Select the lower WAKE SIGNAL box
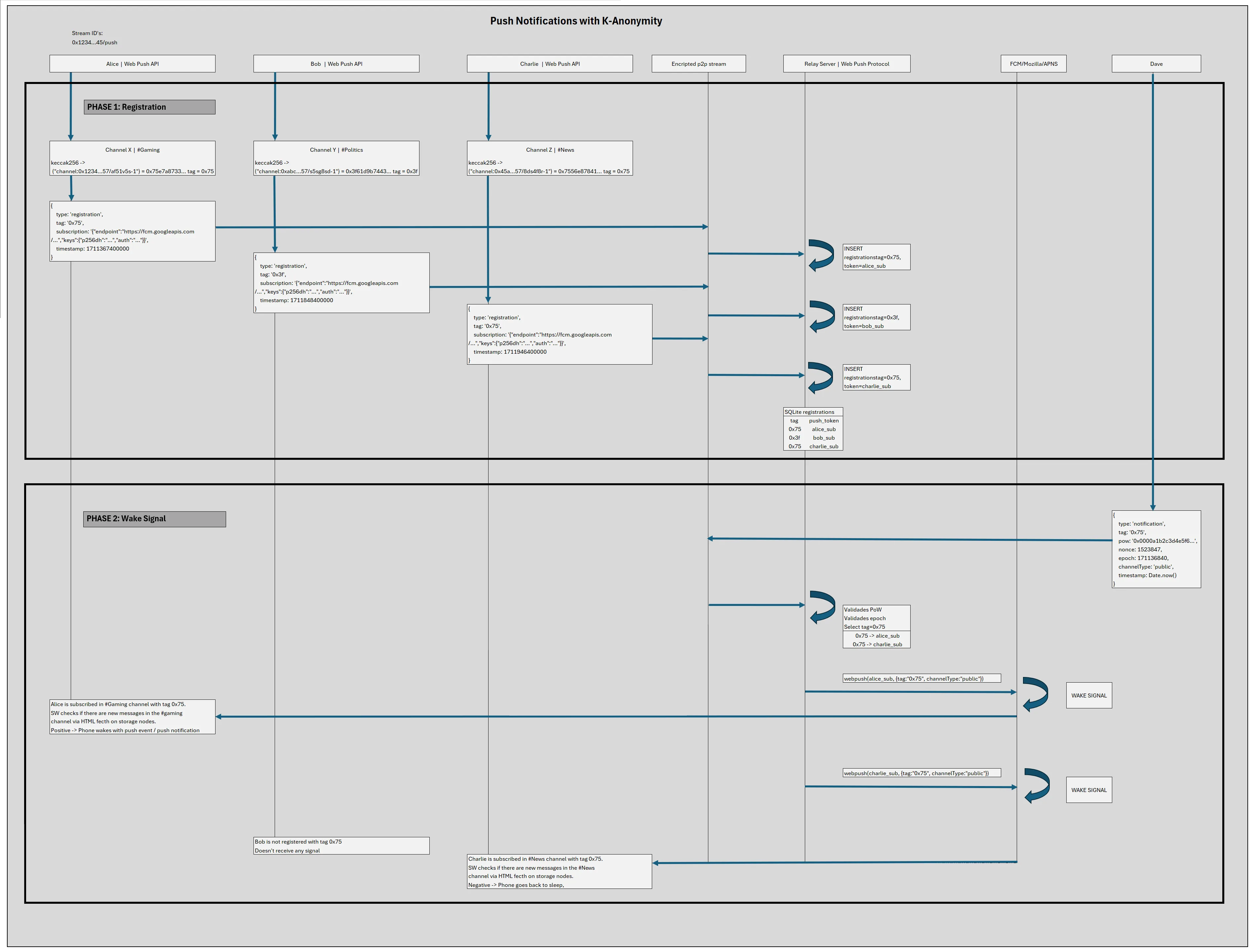Image resolution: width=1258 pixels, height=952 pixels. click(x=1089, y=790)
